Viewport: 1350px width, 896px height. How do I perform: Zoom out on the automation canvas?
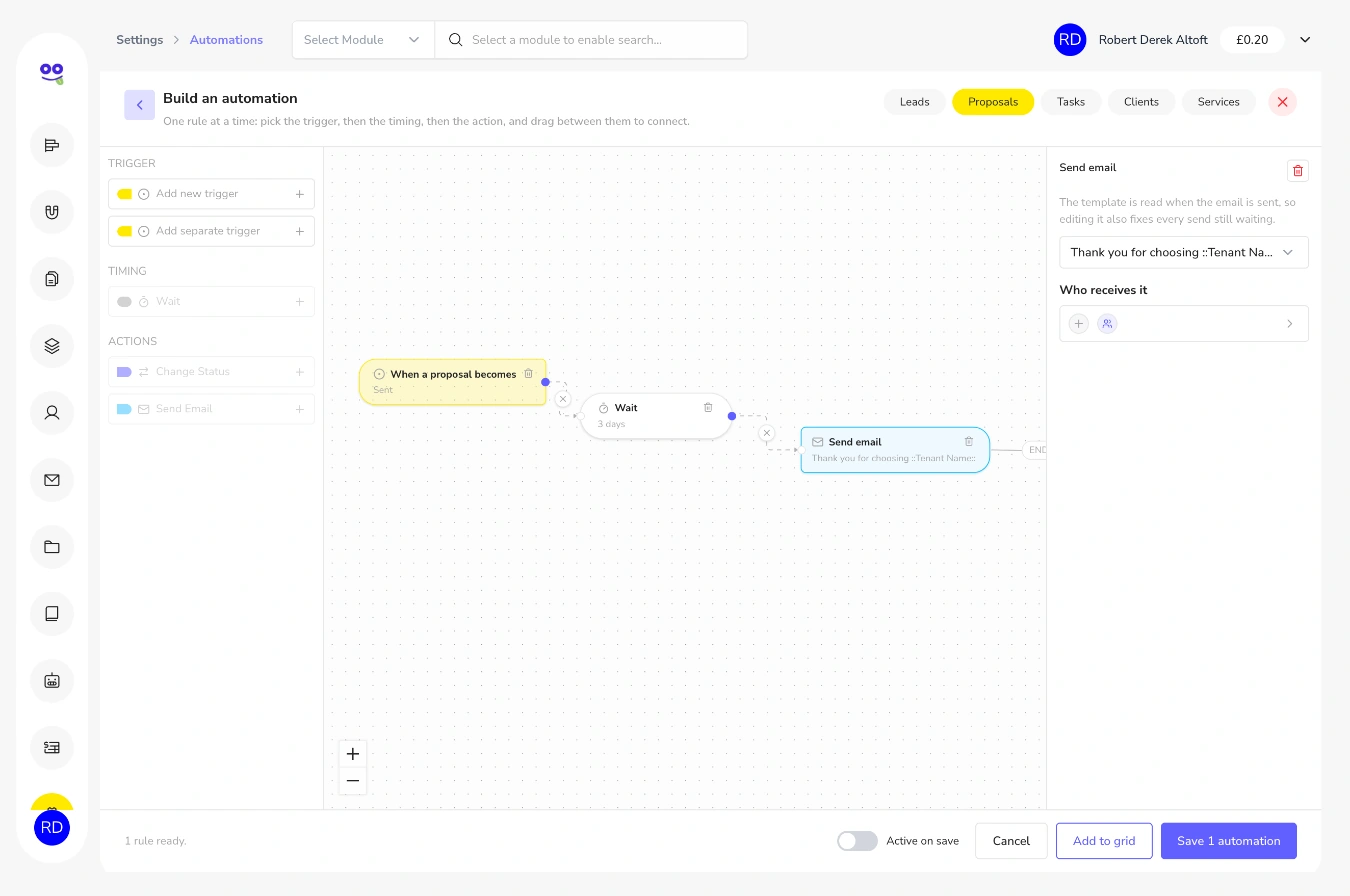(353, 781)
